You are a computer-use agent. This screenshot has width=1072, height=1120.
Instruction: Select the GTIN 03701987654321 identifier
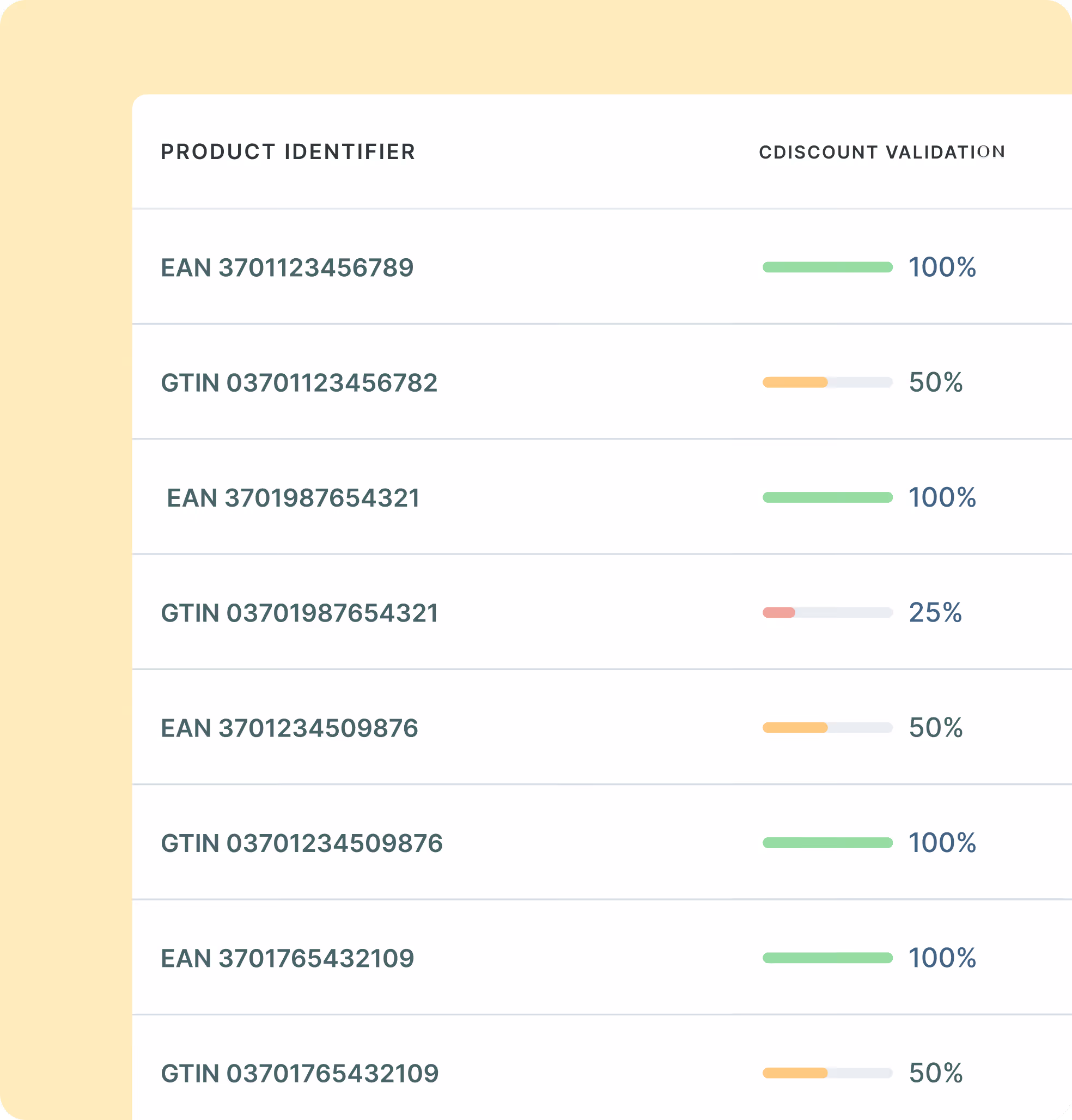point(300,613)
